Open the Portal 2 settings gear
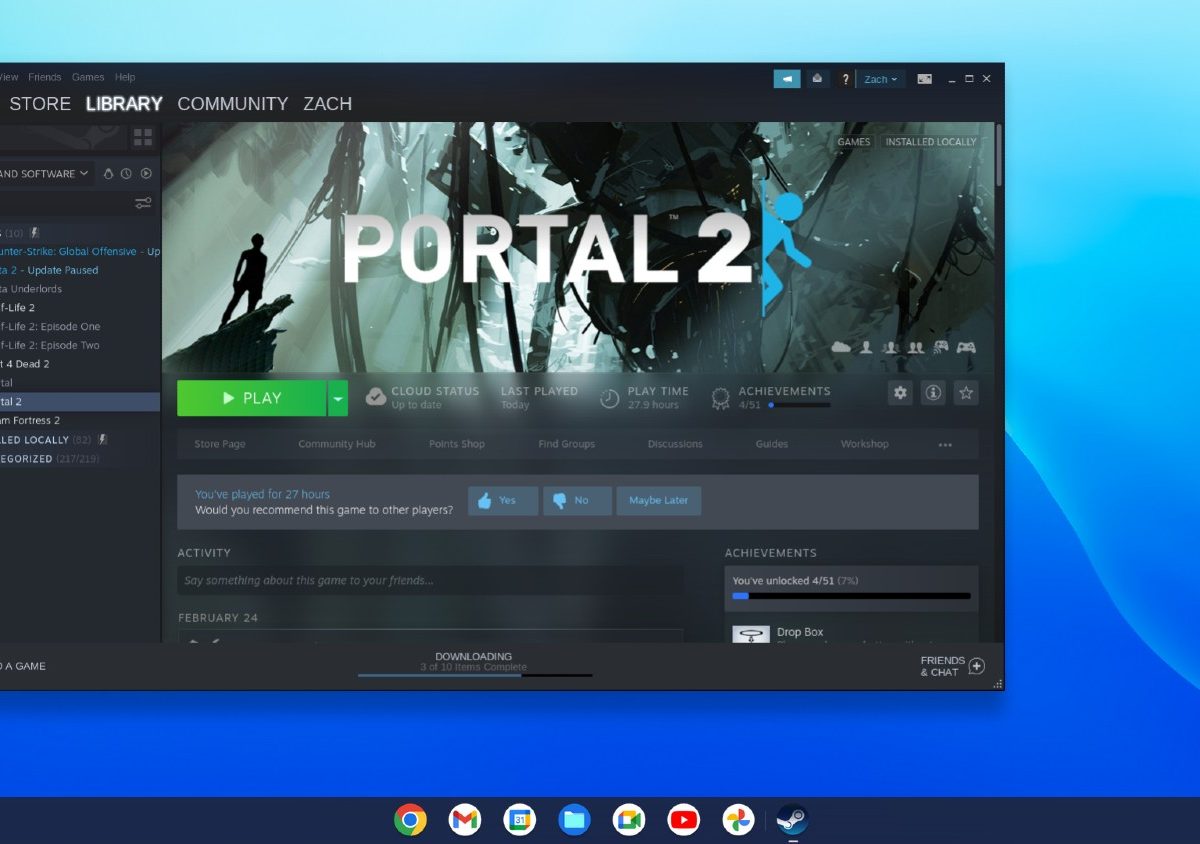Viewport: 1200px width, 844px height. pos(900,394)
